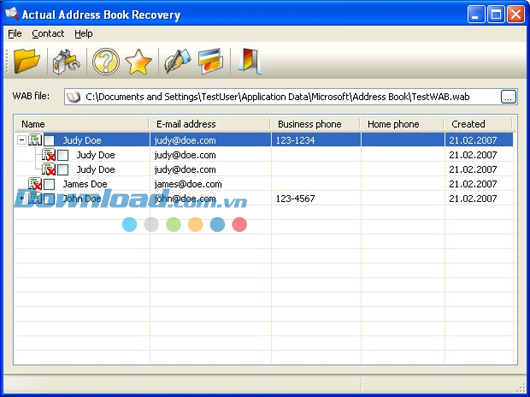Image resolution: width=530 pixels, height=397 pixels.
Task: Open the Contact menu
Action: click(48, 34)
